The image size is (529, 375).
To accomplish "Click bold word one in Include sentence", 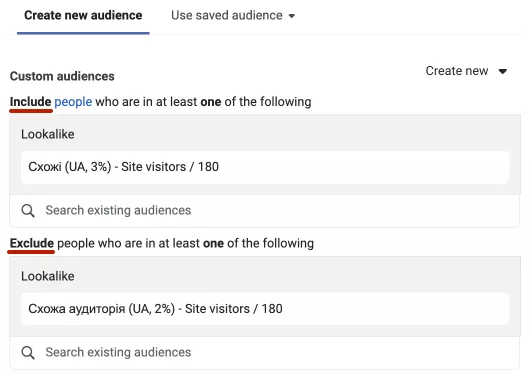I will (x=211, y=102).
